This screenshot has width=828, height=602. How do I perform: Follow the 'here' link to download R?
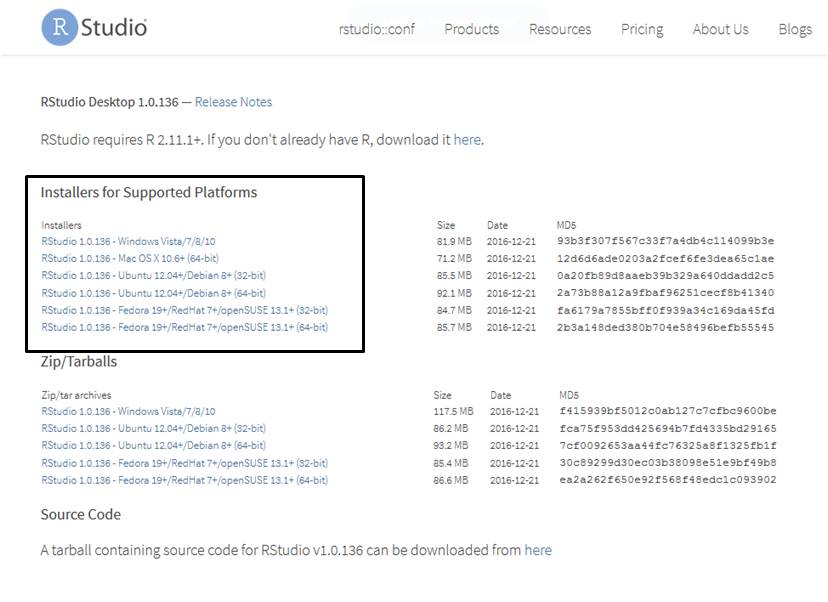point(467,139)
